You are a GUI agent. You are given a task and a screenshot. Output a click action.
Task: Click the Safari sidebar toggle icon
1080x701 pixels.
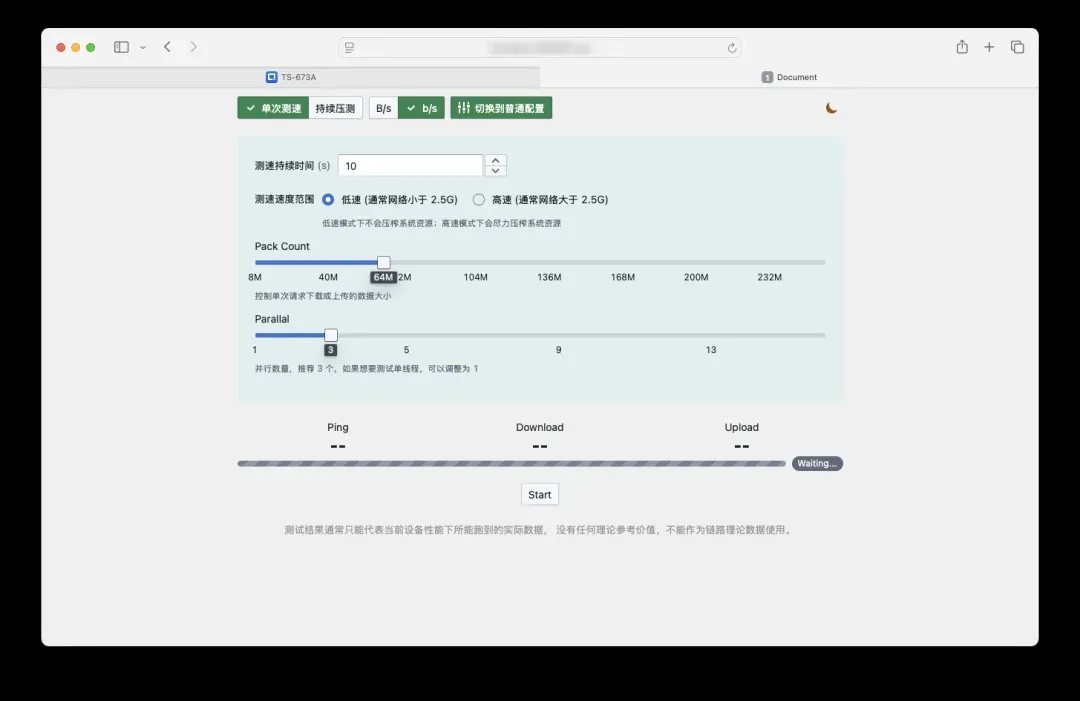(121, 47)
